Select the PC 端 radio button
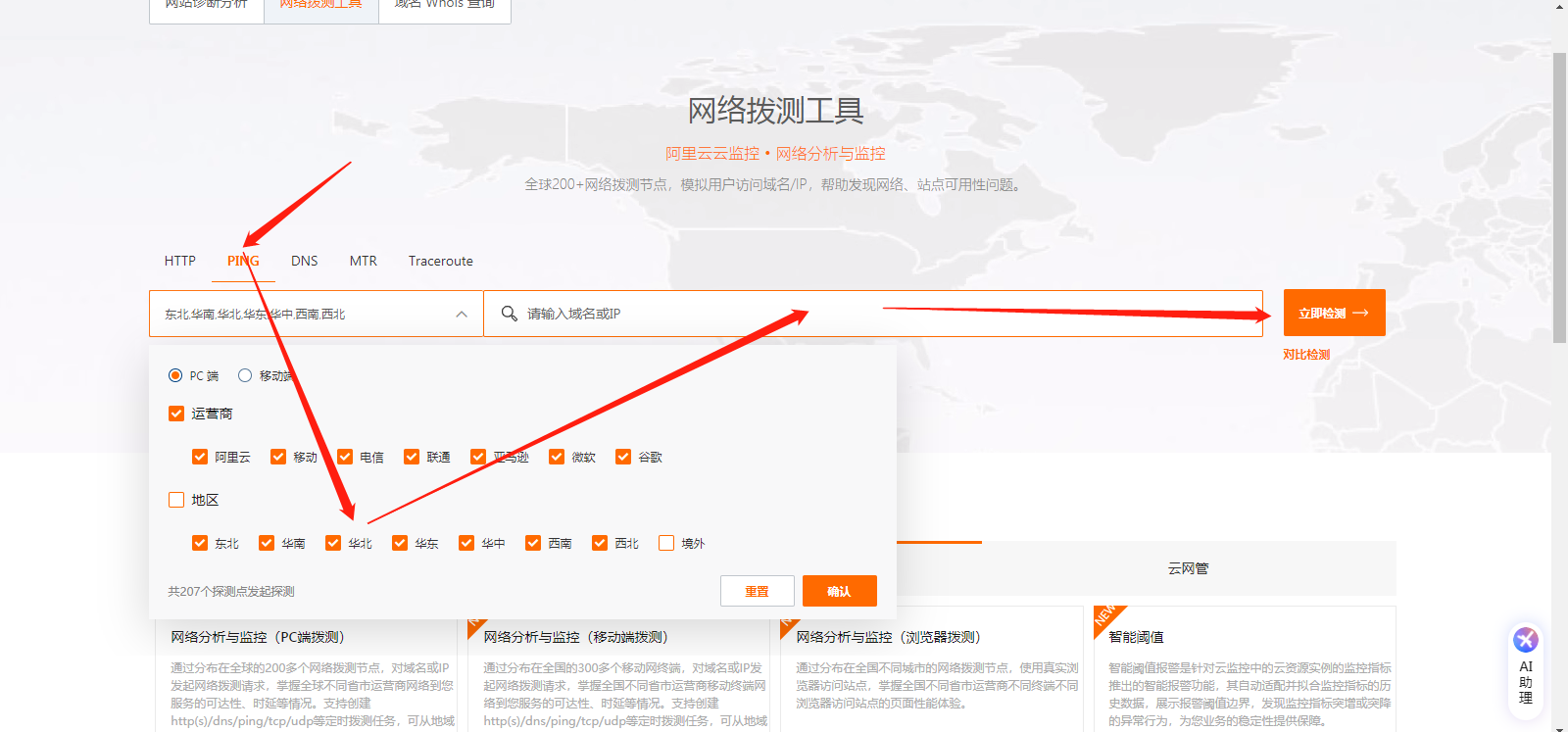This screenshot has width=1568, height=732. [x=175, y=375]
